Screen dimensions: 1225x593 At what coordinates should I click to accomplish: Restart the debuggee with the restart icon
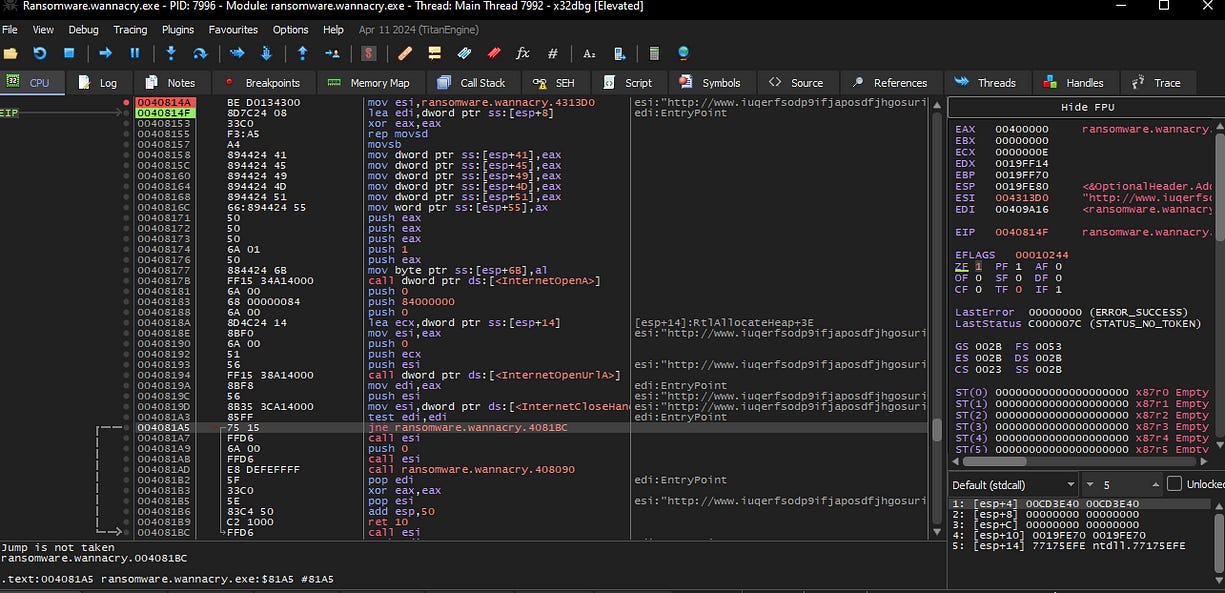[x=40, y=53]
